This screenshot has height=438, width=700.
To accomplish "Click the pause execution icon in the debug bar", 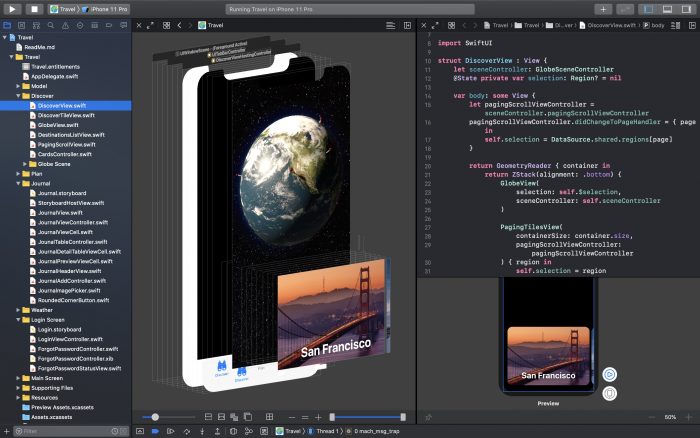I will [171, 431].
